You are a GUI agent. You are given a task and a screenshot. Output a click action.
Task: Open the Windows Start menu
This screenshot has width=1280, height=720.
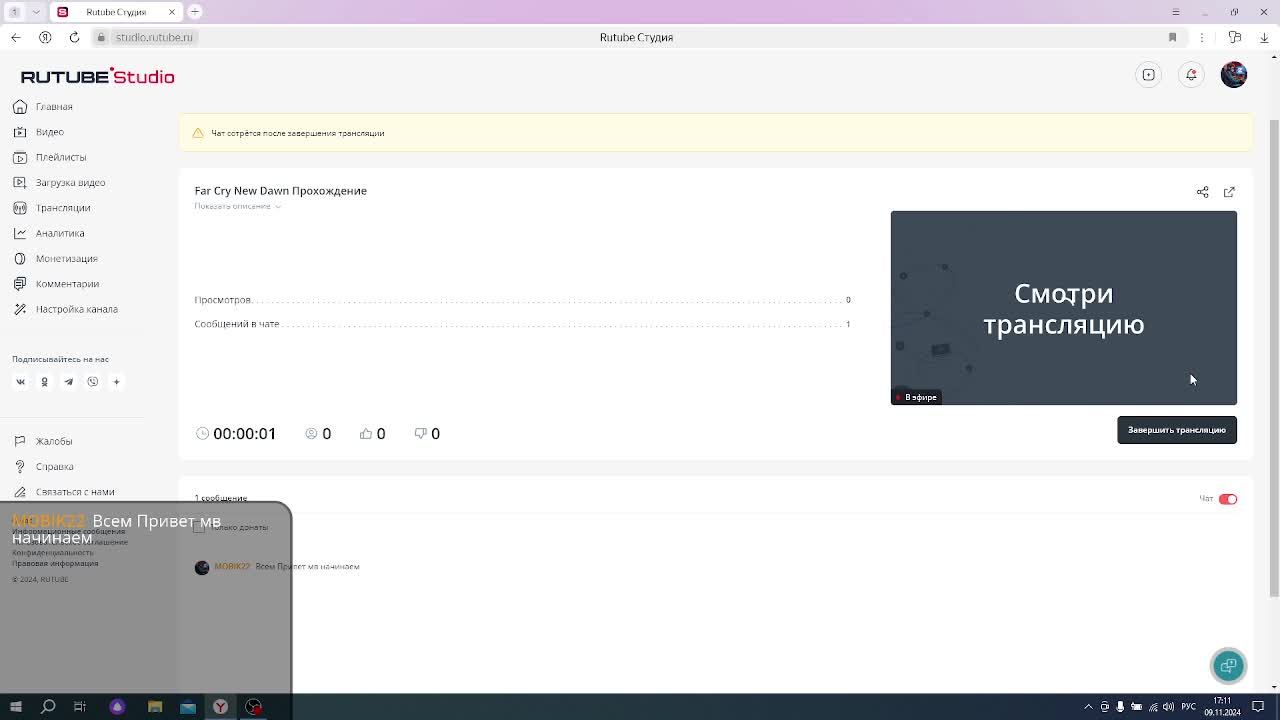[x=15, y=707]
